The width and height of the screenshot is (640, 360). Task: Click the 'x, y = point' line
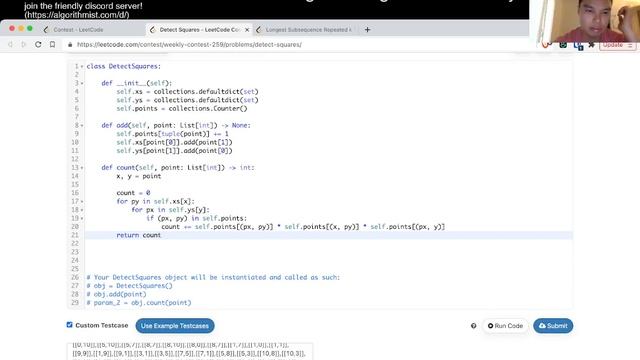[x=139, y=176]
